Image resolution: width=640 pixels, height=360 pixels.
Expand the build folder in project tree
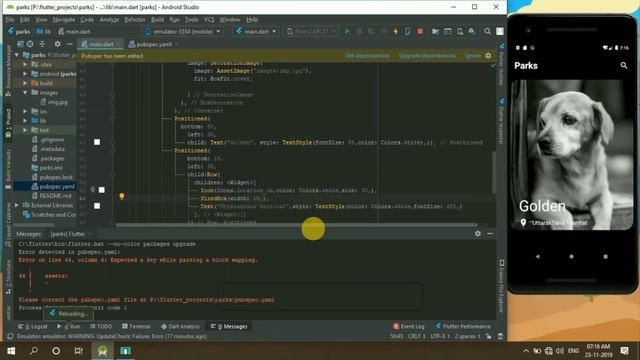pyautogui.click(x=25, y=83)
